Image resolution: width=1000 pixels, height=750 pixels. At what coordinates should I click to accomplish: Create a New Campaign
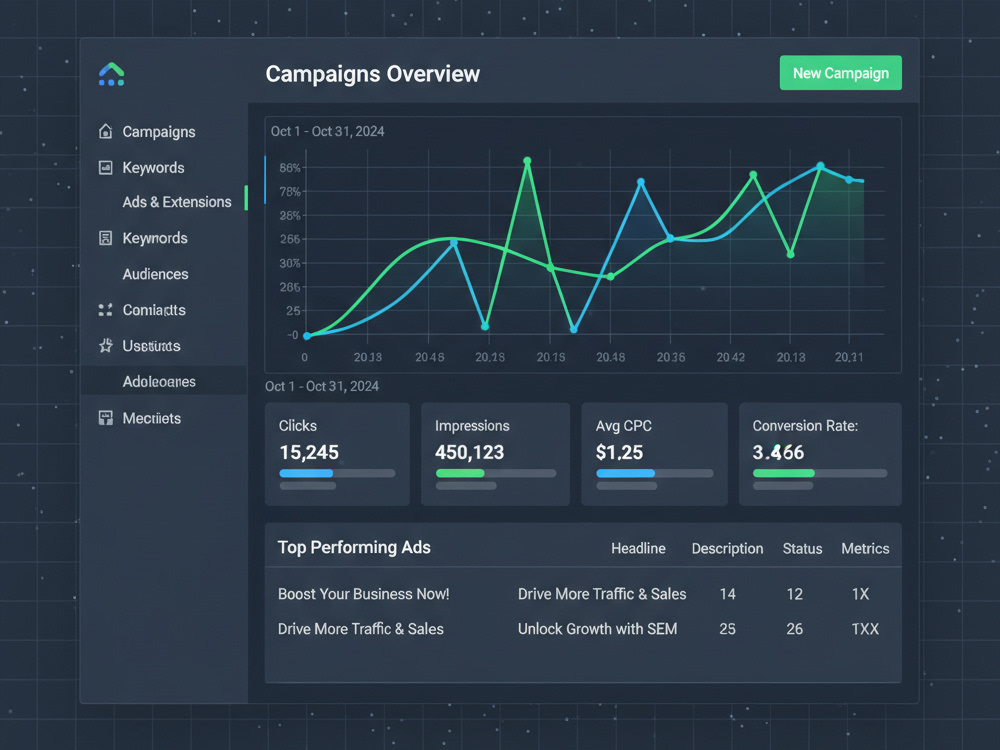(841, 73)
